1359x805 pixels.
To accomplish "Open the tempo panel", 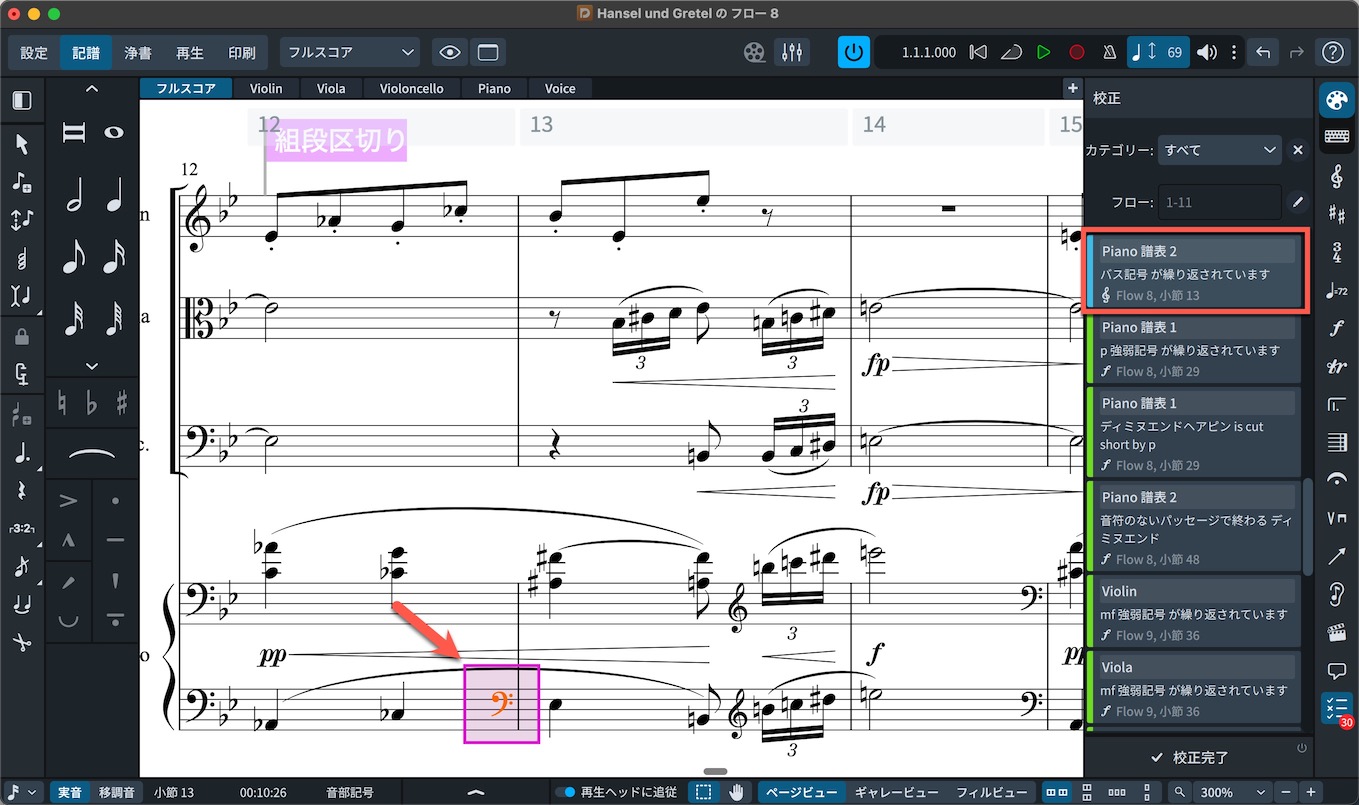I will 1336,291.
